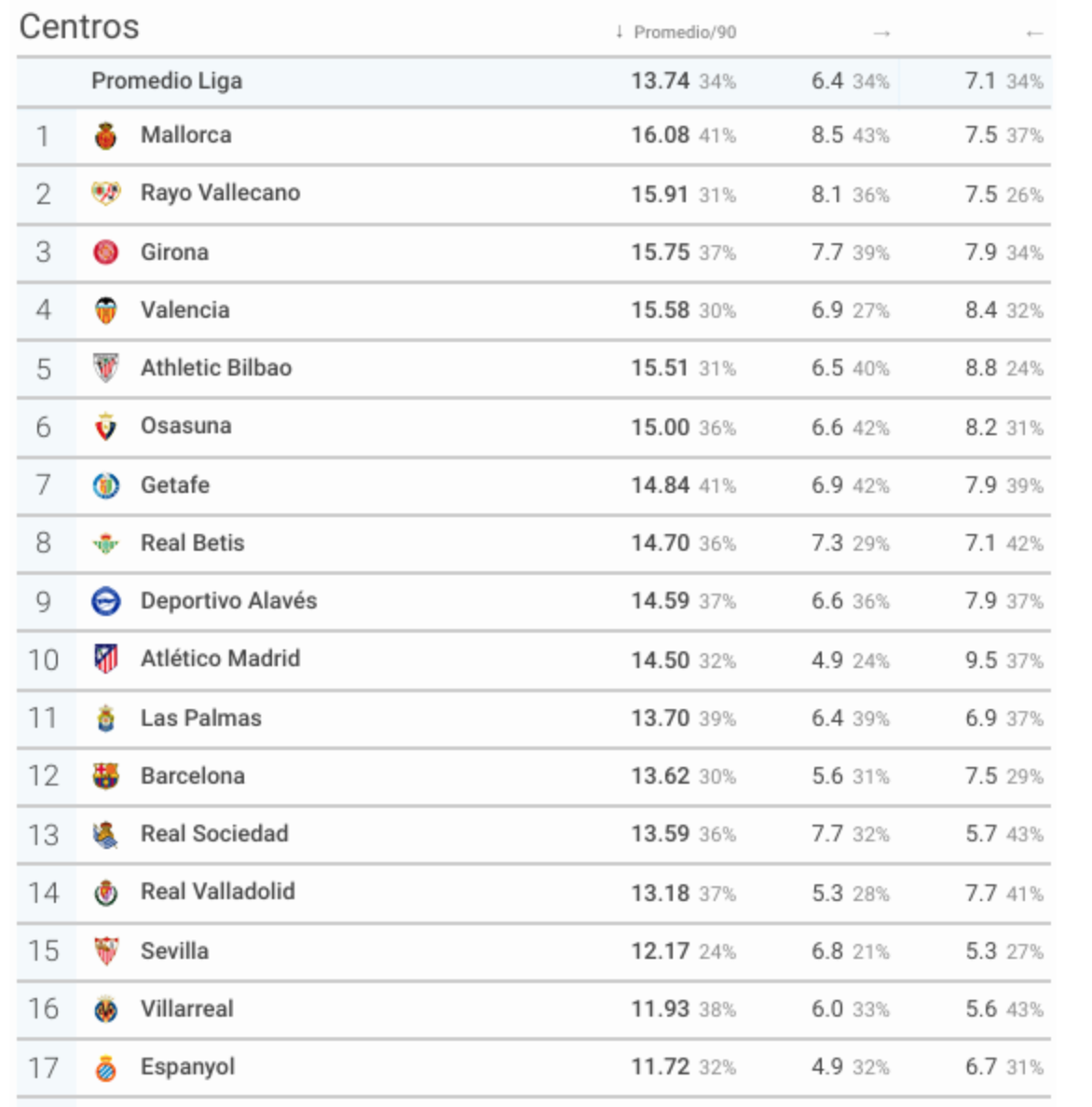This screenshot has height=1107, width=1092.
Task: Open the Getafe team link
Action: 175,485
